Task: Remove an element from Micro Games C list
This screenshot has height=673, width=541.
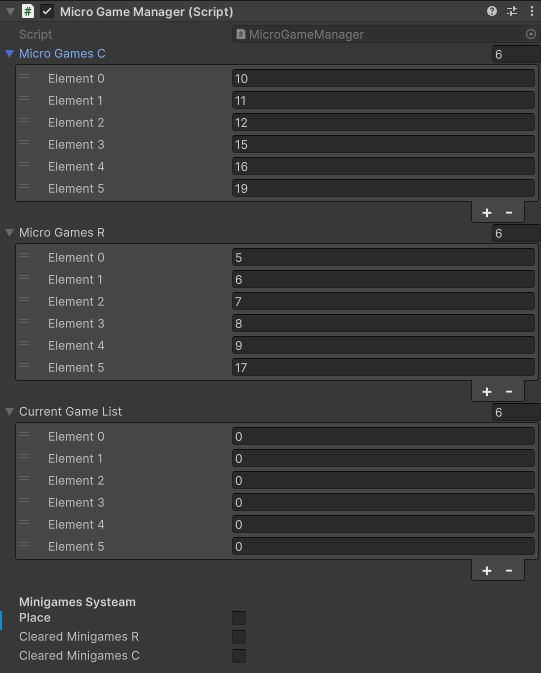Action: pyautogui.click(x=509, y=213)
